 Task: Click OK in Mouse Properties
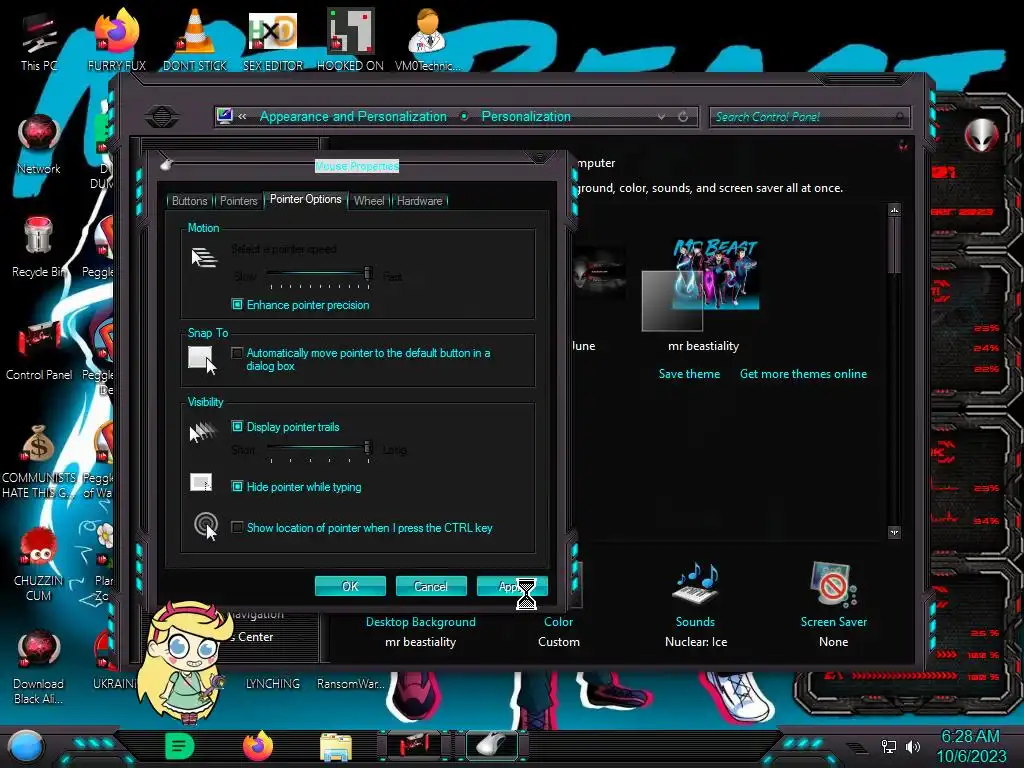pyautogui.click(x=350, y=586)
